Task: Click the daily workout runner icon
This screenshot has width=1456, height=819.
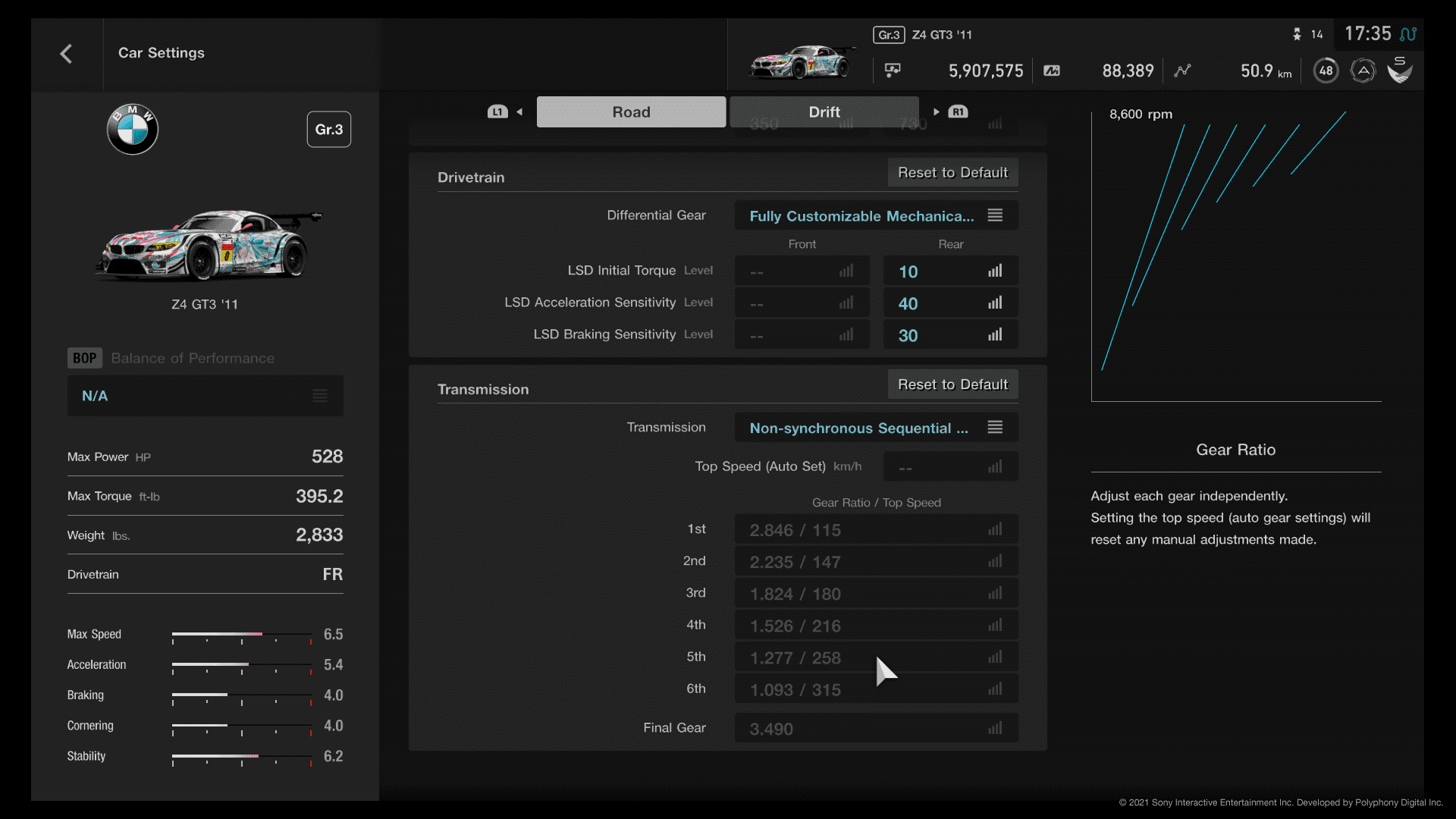Action: click(x=1297, y=34)
